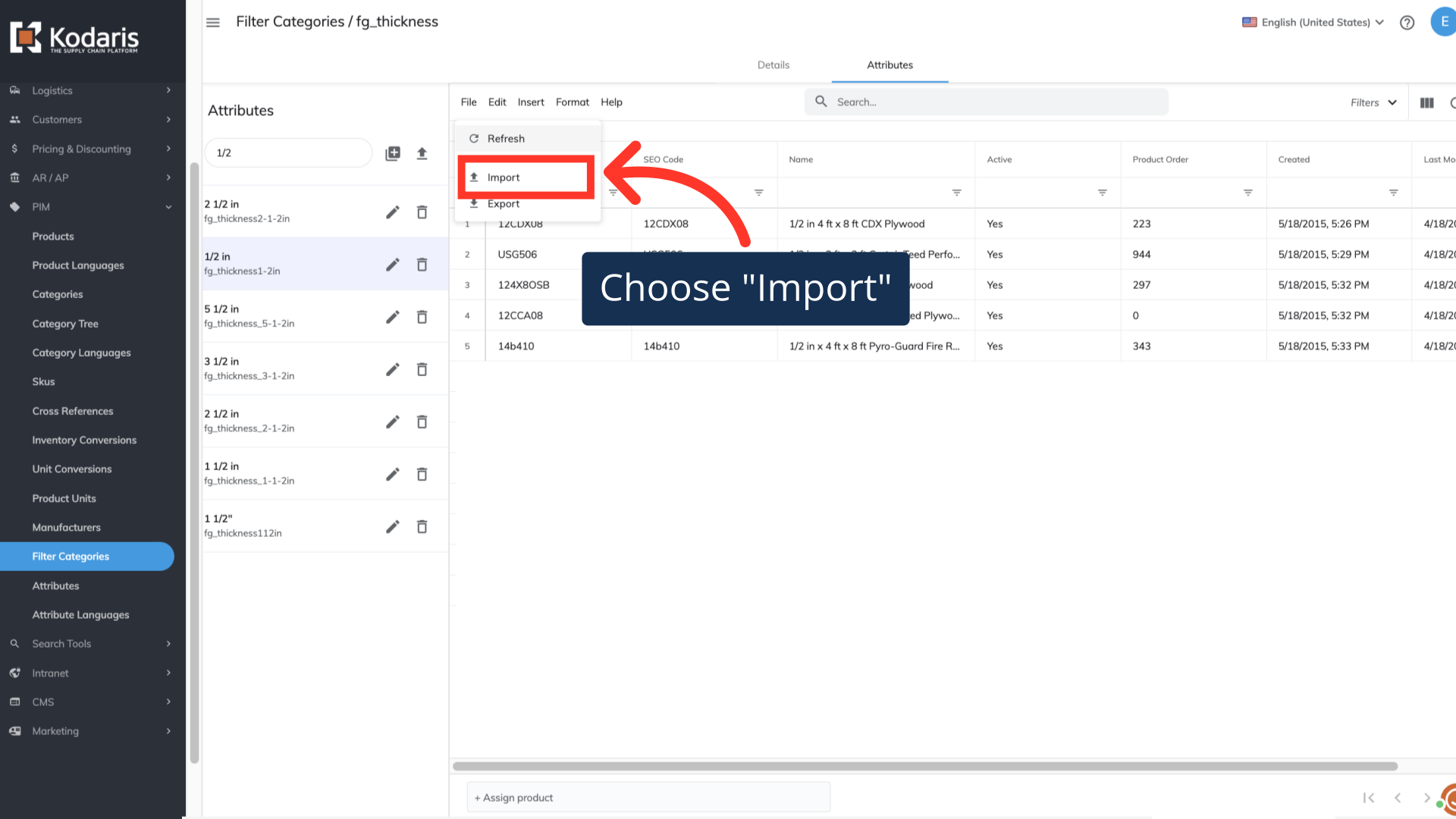This screenshot has height=819, width=1456.
Task: Choose Import from File menu
Action: click(504, 177)
